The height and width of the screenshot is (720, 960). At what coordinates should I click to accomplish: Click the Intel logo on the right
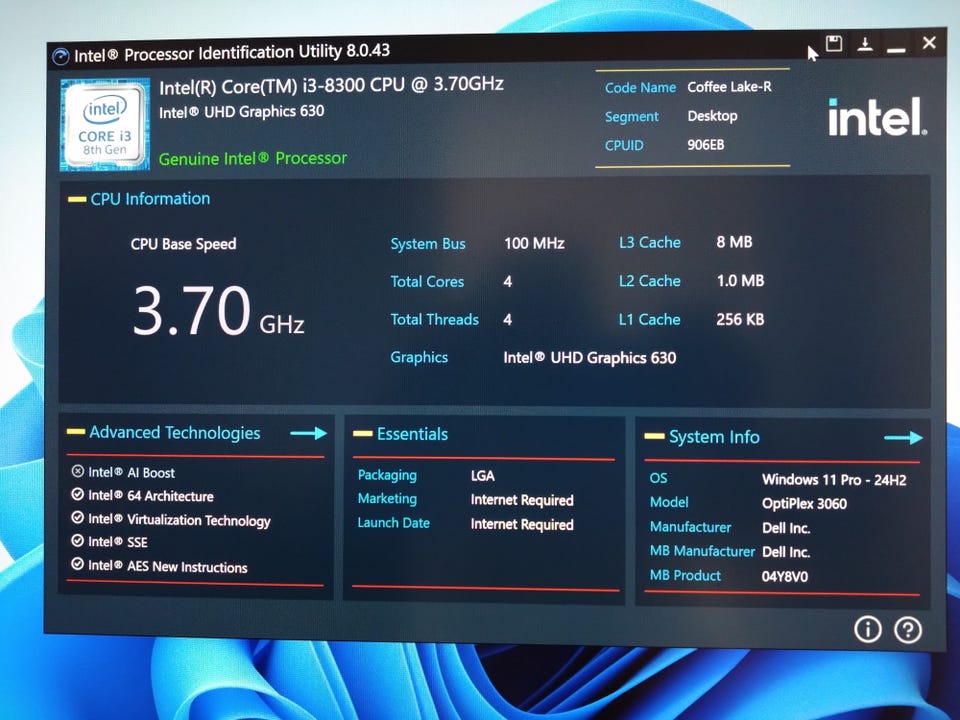pos(877,117)
